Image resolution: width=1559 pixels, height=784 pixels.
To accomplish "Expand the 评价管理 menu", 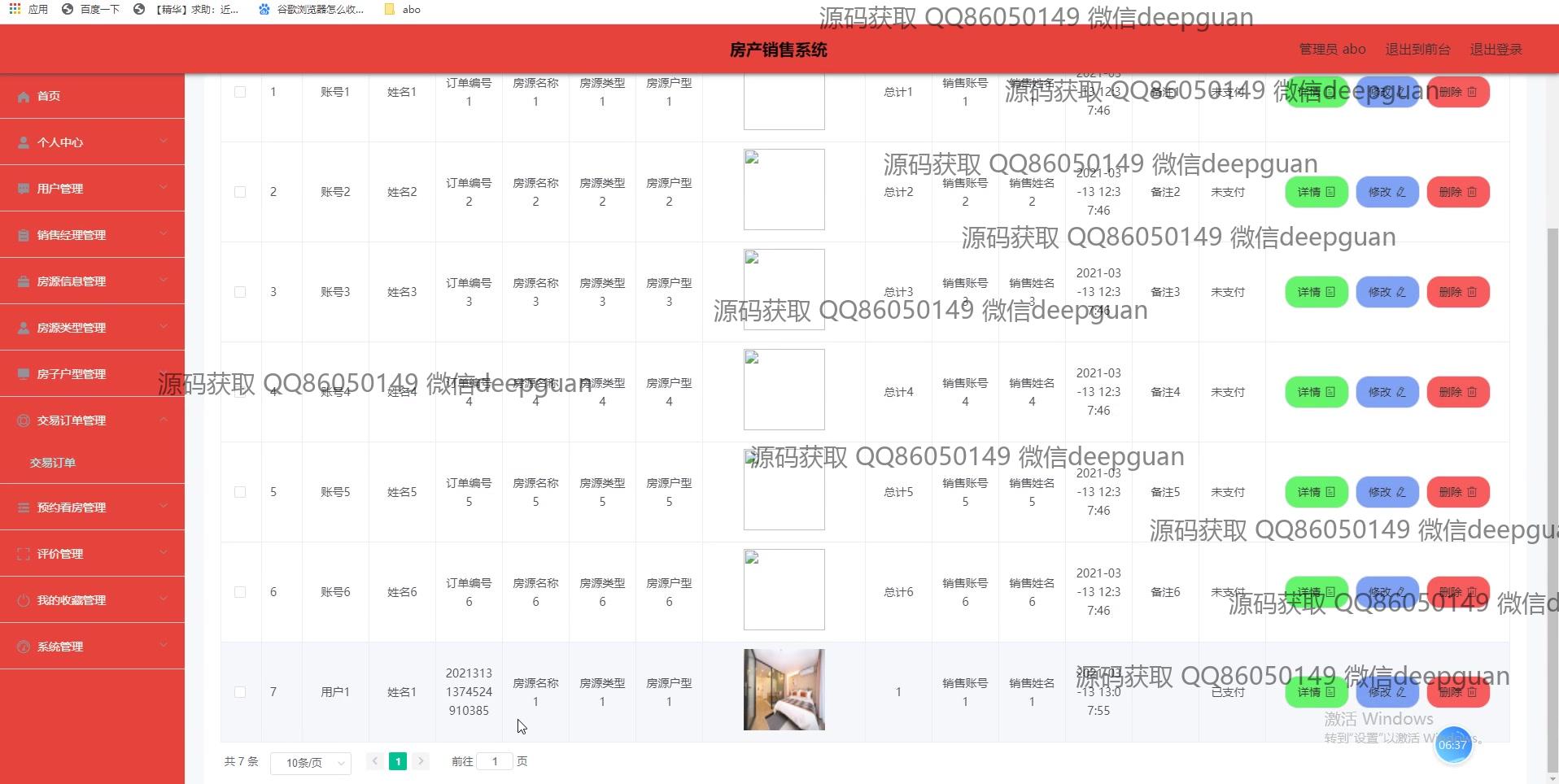I will coord(92,554).
